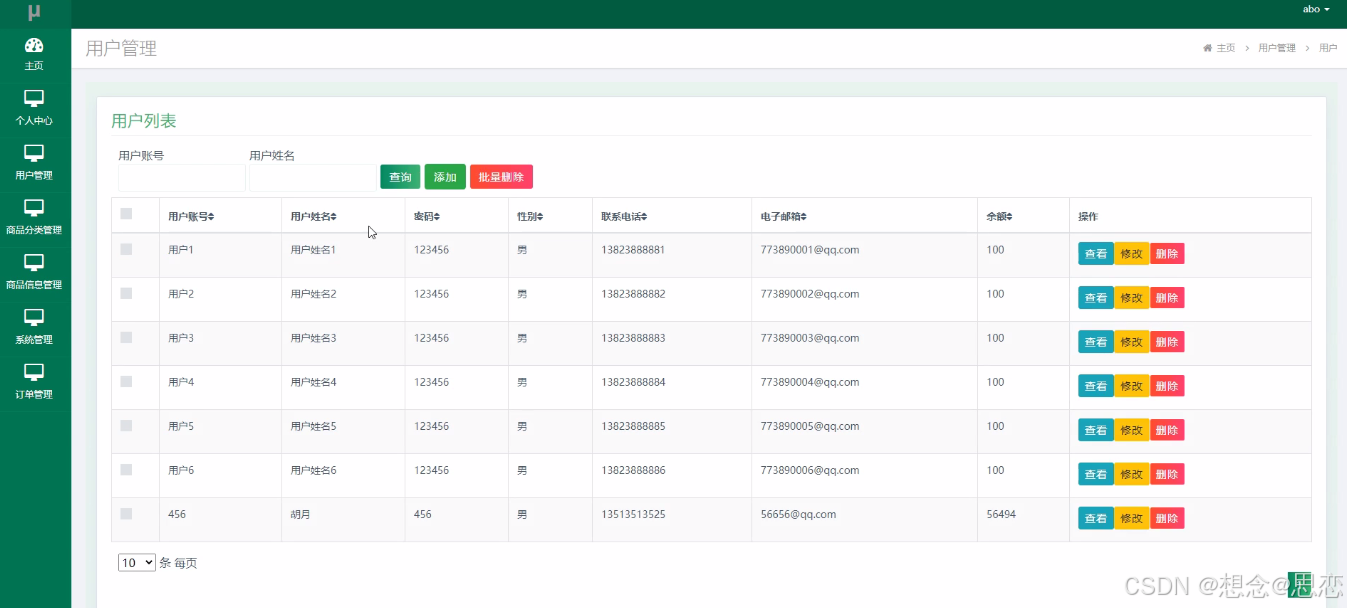
Task: Sort table by 联系电话 column
Action: coord(624,216)
